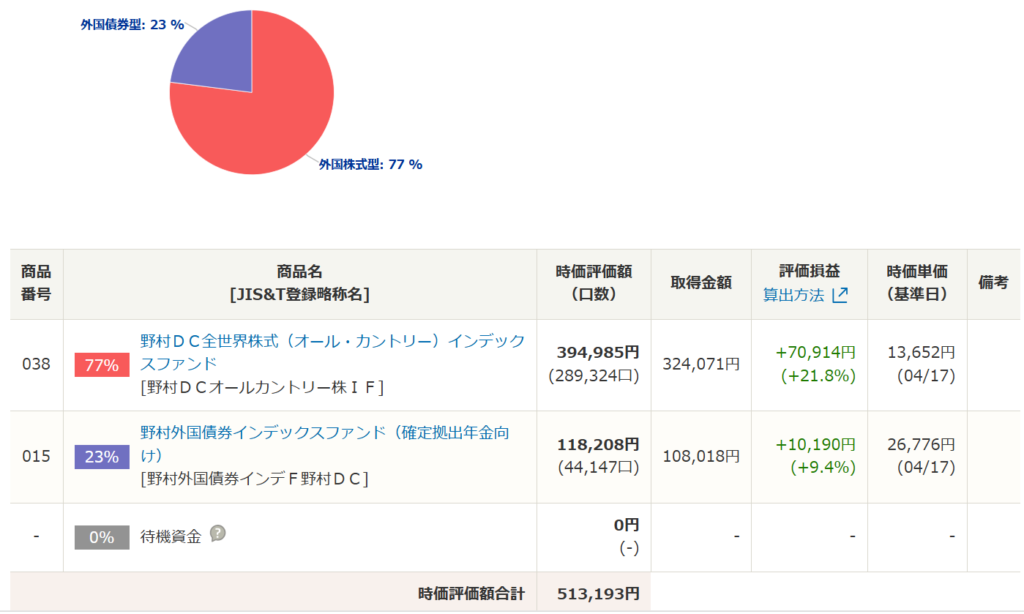
Task: Click the red 77% allocation badge
Action: click(101, 365)
